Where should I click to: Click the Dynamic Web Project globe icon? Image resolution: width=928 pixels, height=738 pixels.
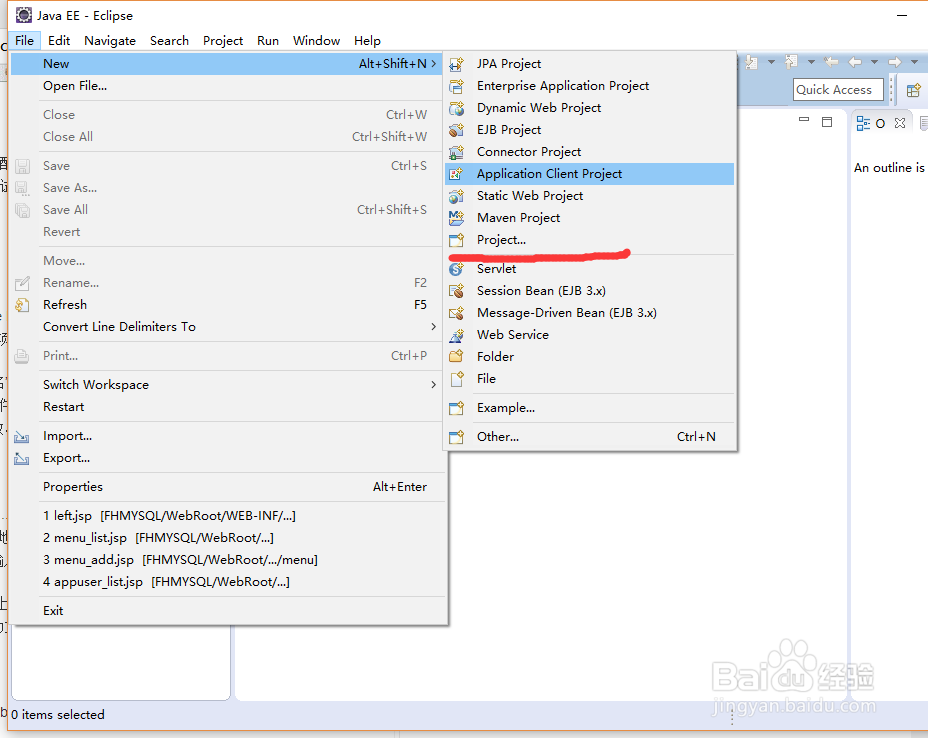[456, 108]
